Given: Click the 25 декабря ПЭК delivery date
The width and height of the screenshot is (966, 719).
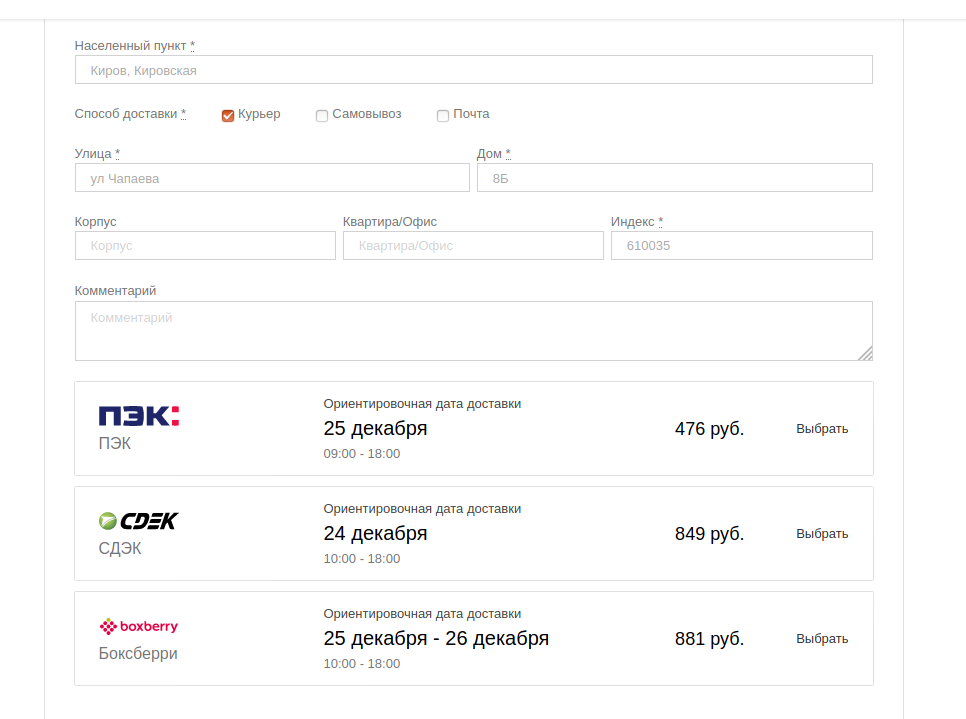Looking at the screenshot, I should (375, 429).
